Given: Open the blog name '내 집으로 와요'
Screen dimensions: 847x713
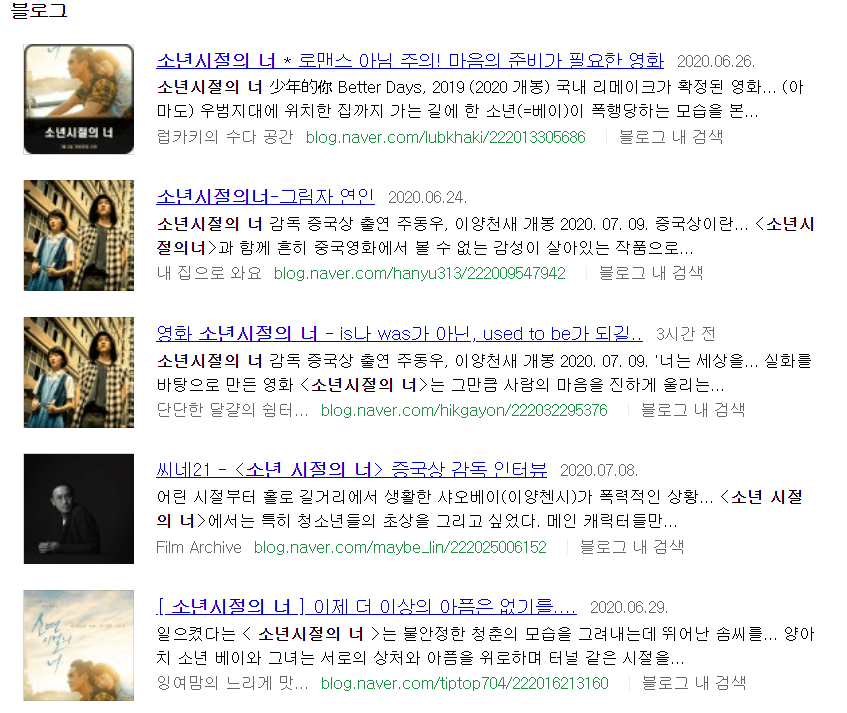Looking at the screenshot, I should 209,273.
